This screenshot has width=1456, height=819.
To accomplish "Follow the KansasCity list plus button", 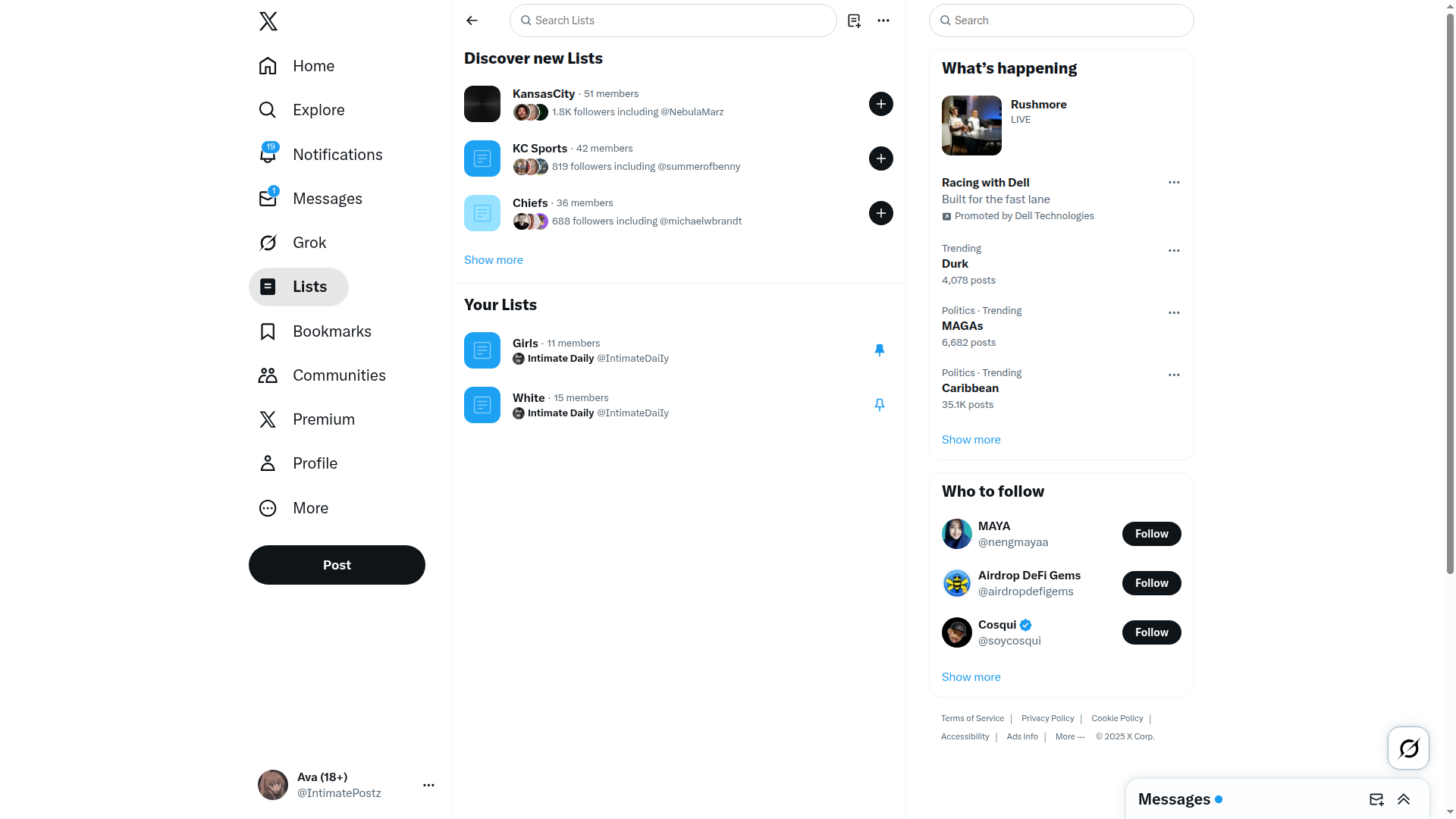I will (880, 104).
